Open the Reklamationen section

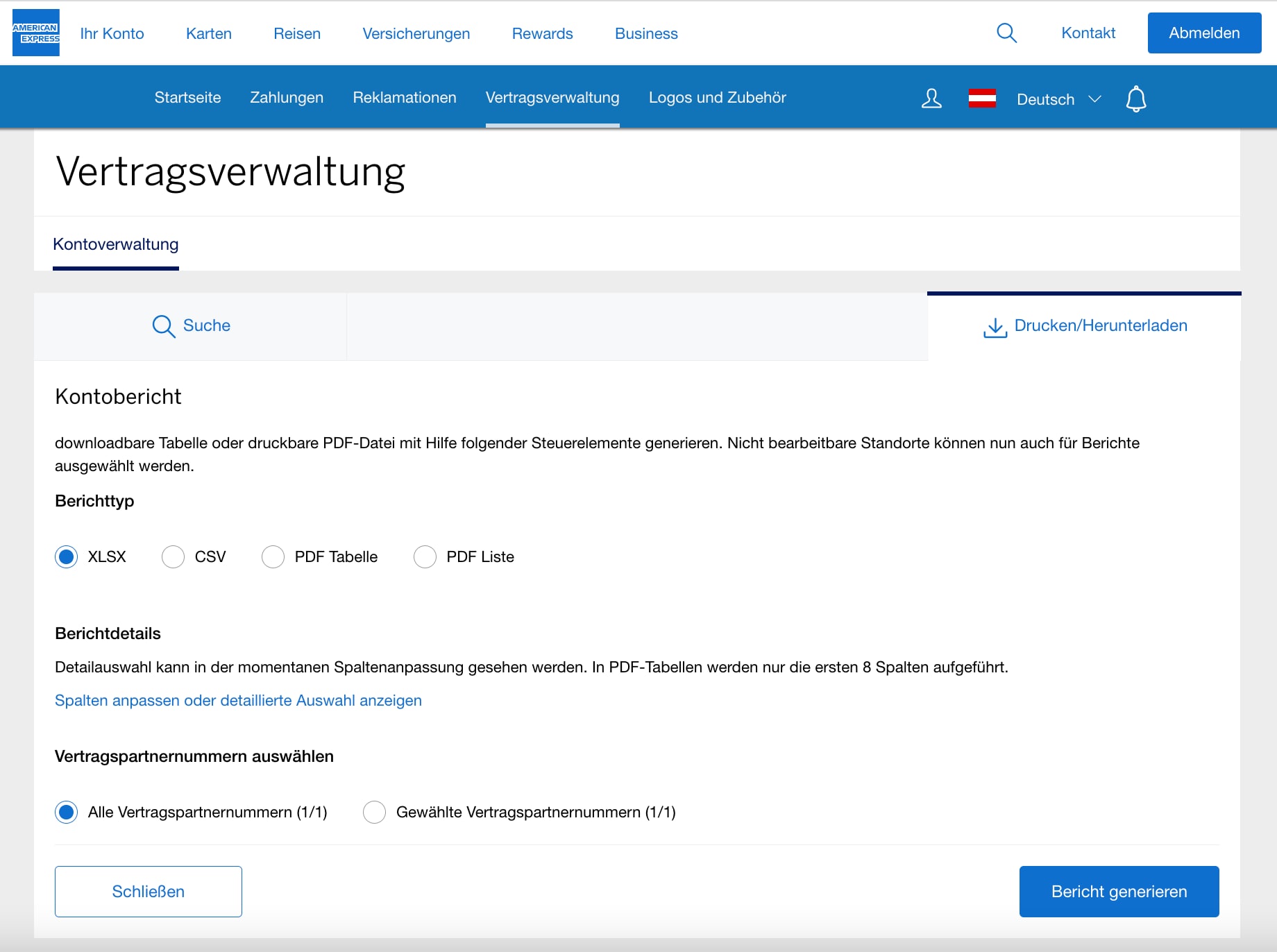(405, 97)
